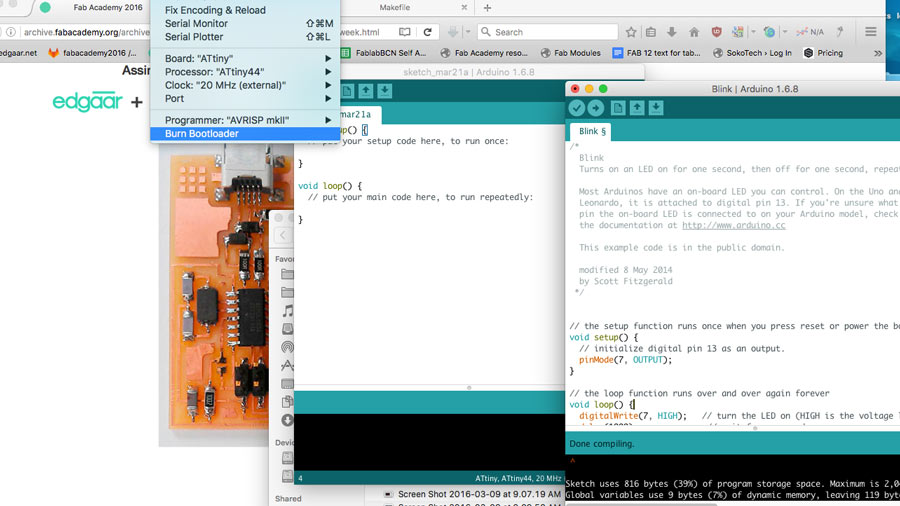Image resolution: width=900 pixels, height=506 pixels.
Task: Open SokoTech › Log In bookmark
Action: (752, 53)
